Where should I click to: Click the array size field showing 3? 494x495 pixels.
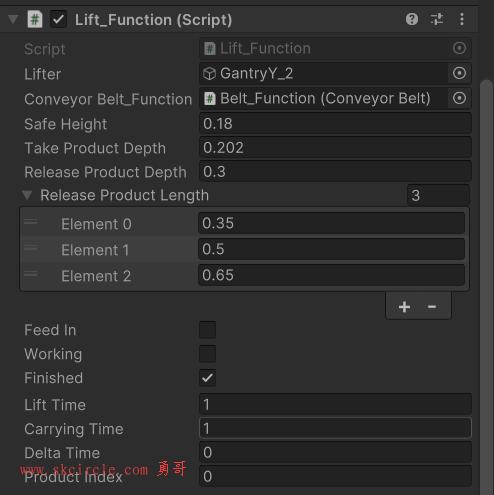pos(438,195)
